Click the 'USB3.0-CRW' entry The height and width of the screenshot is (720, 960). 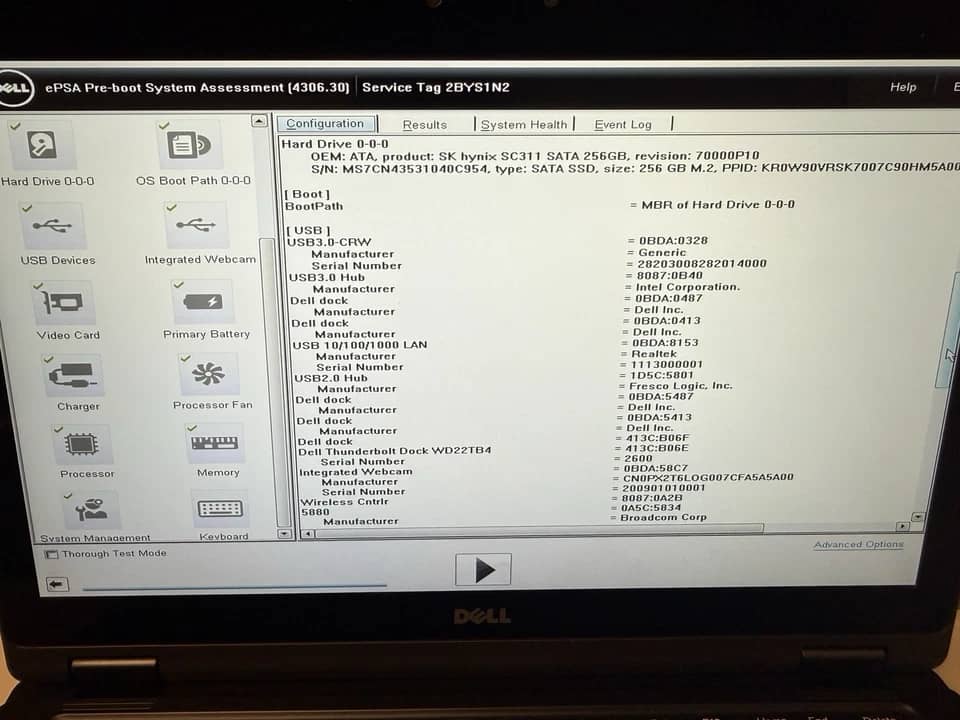[329, 242]
